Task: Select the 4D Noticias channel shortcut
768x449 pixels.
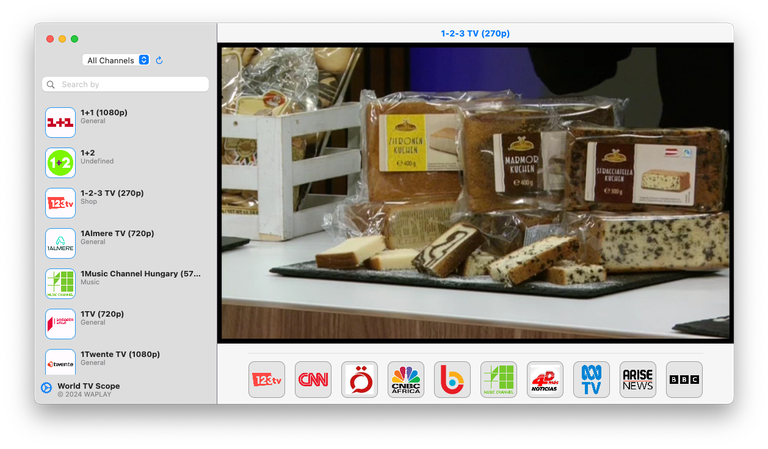Action: pos(545,379)
